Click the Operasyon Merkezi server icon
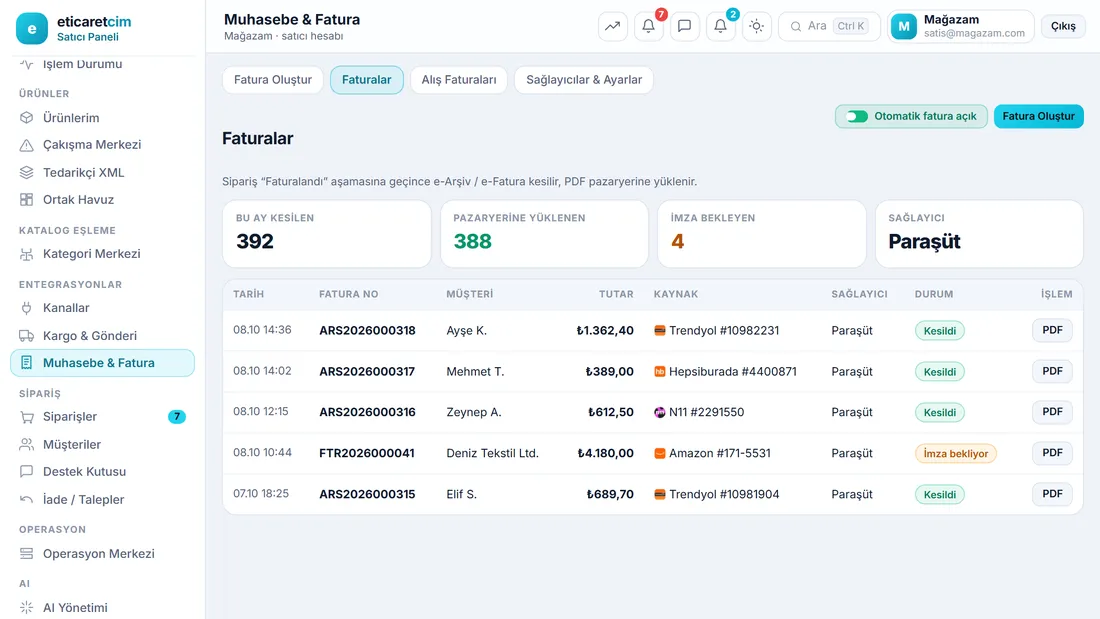Screen dimensions: 1100x619 pos(27,554)
